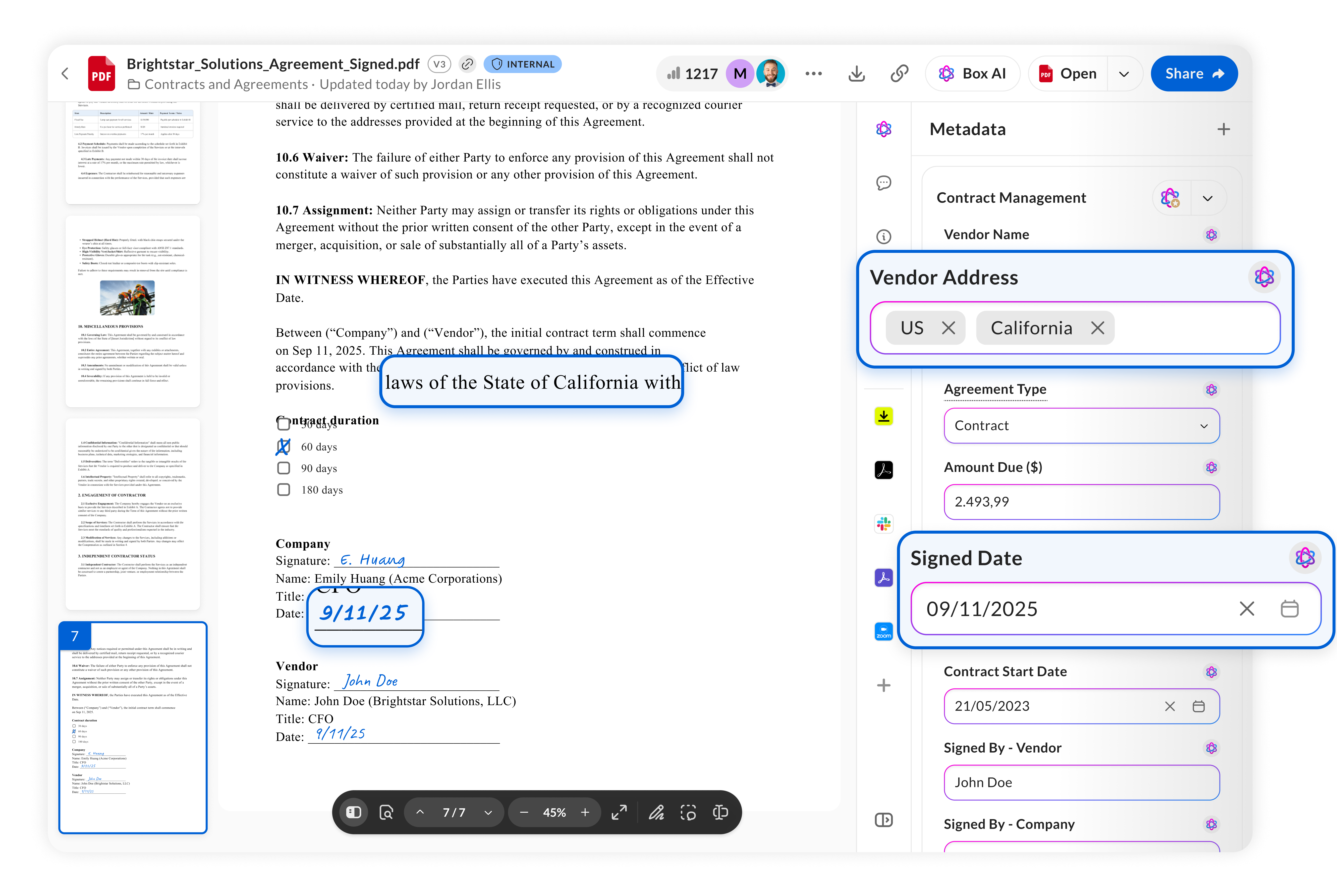This screenshot has height=896, width=1337.
Task: Click the yellow download integration icon
Action: click(884, 416)
